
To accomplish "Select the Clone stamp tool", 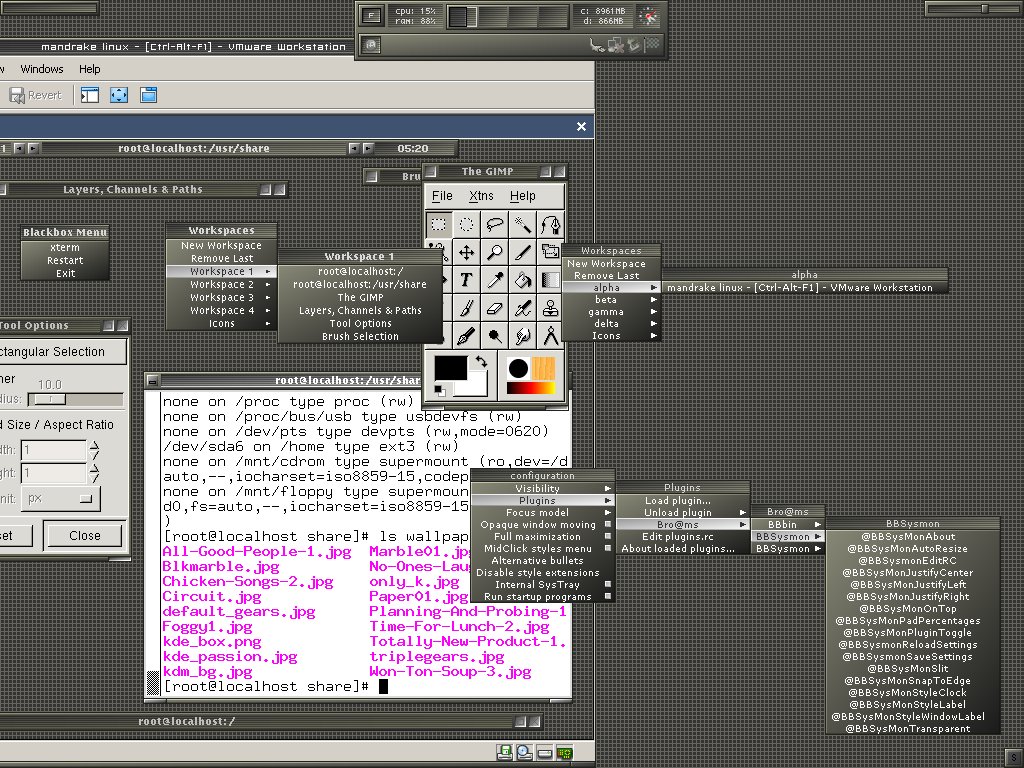I will click(551, 309).
